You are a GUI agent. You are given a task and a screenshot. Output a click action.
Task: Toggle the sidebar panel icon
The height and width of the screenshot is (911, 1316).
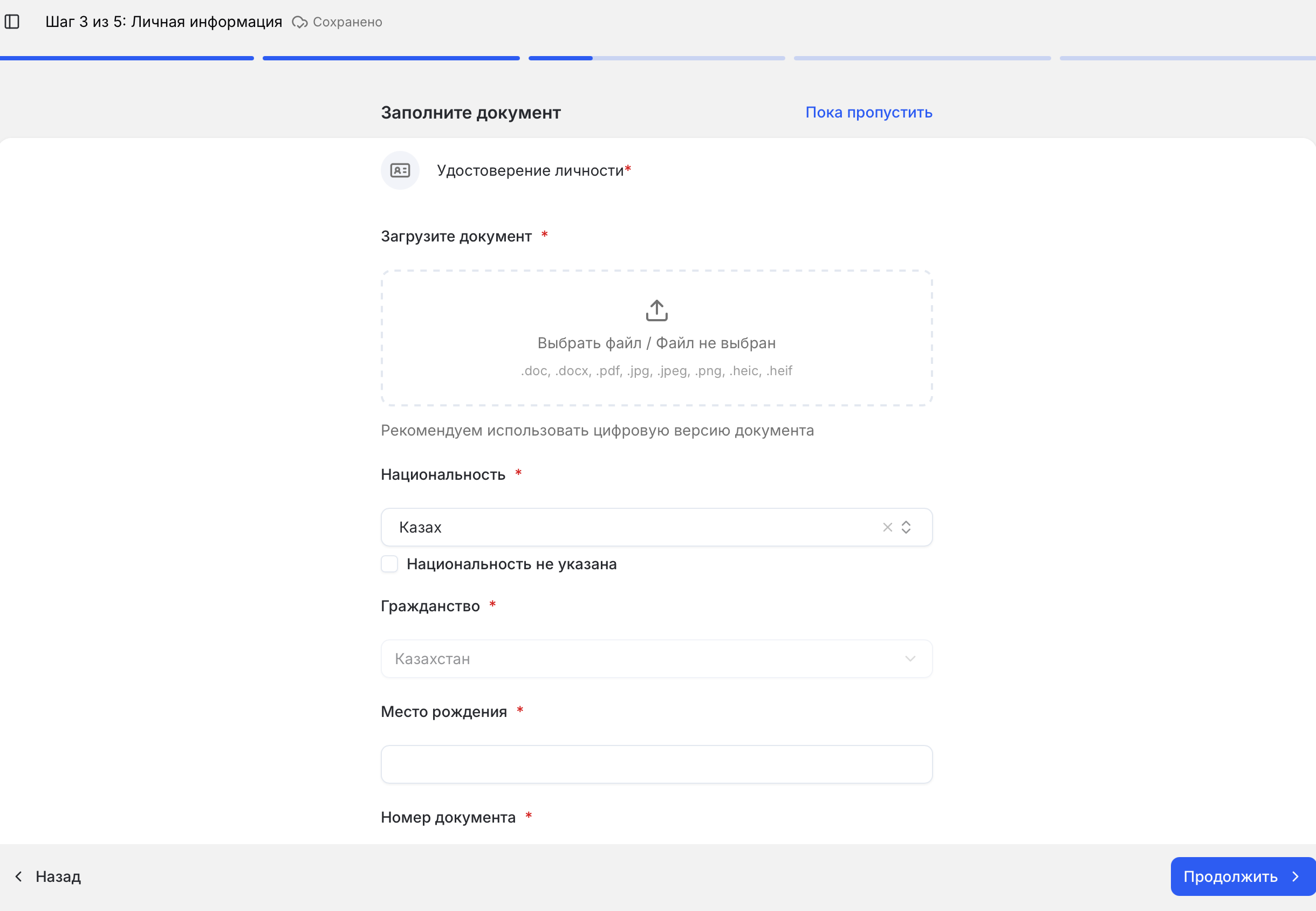12,22
